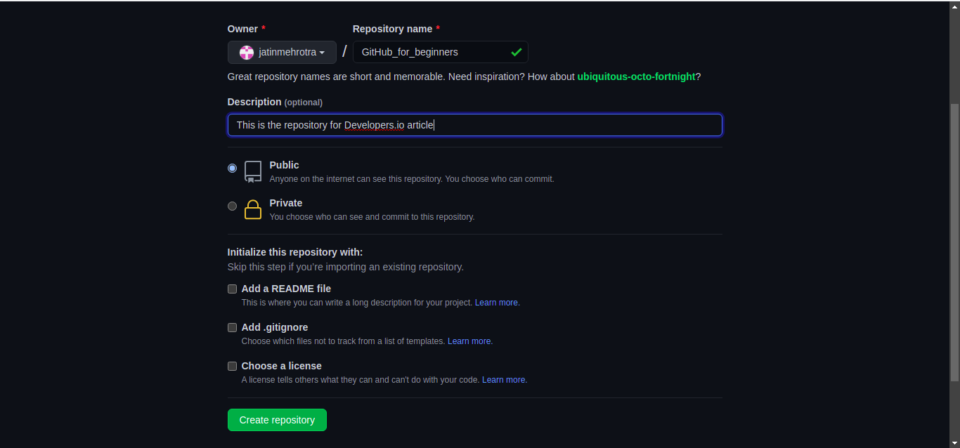Click the 'Repository name' field label
This screenshot has width=960, height=448.
pyautogui.click(x=392, y=29)
